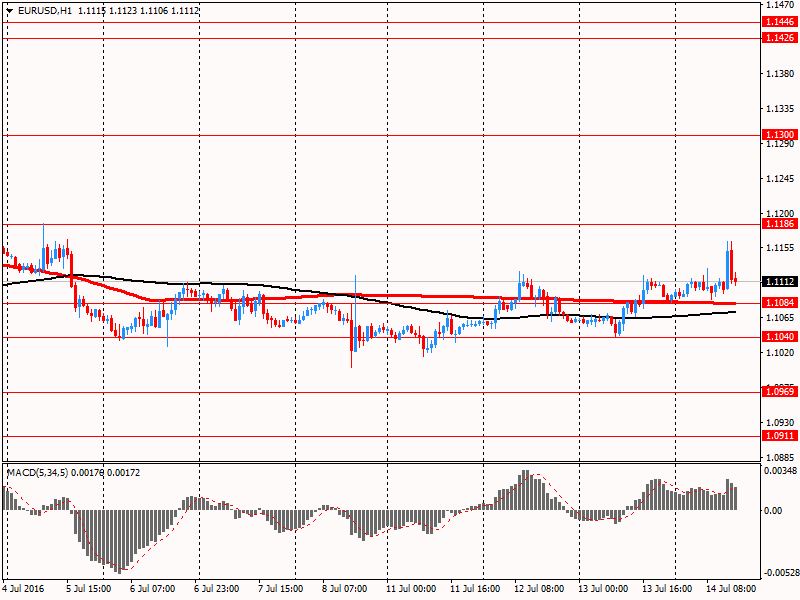Viewport: 800px width, 600px height.
Task: Click the 1.1380 price axis value
Action: point(779,74)
